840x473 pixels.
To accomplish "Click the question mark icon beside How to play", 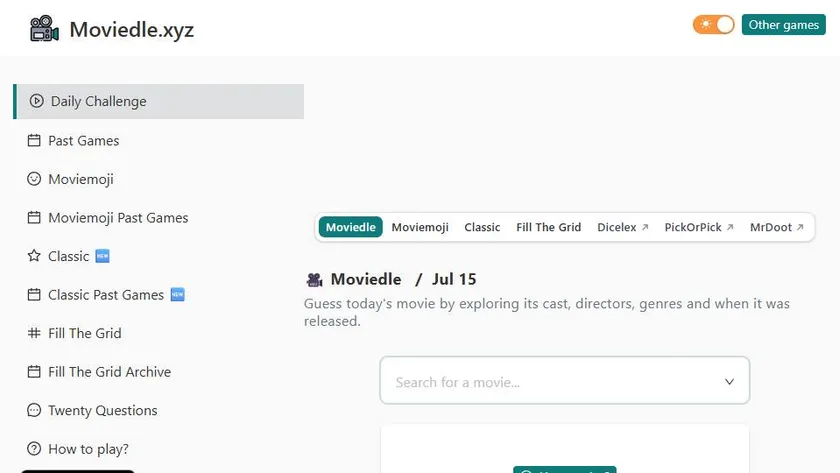I will coord(34,448).
